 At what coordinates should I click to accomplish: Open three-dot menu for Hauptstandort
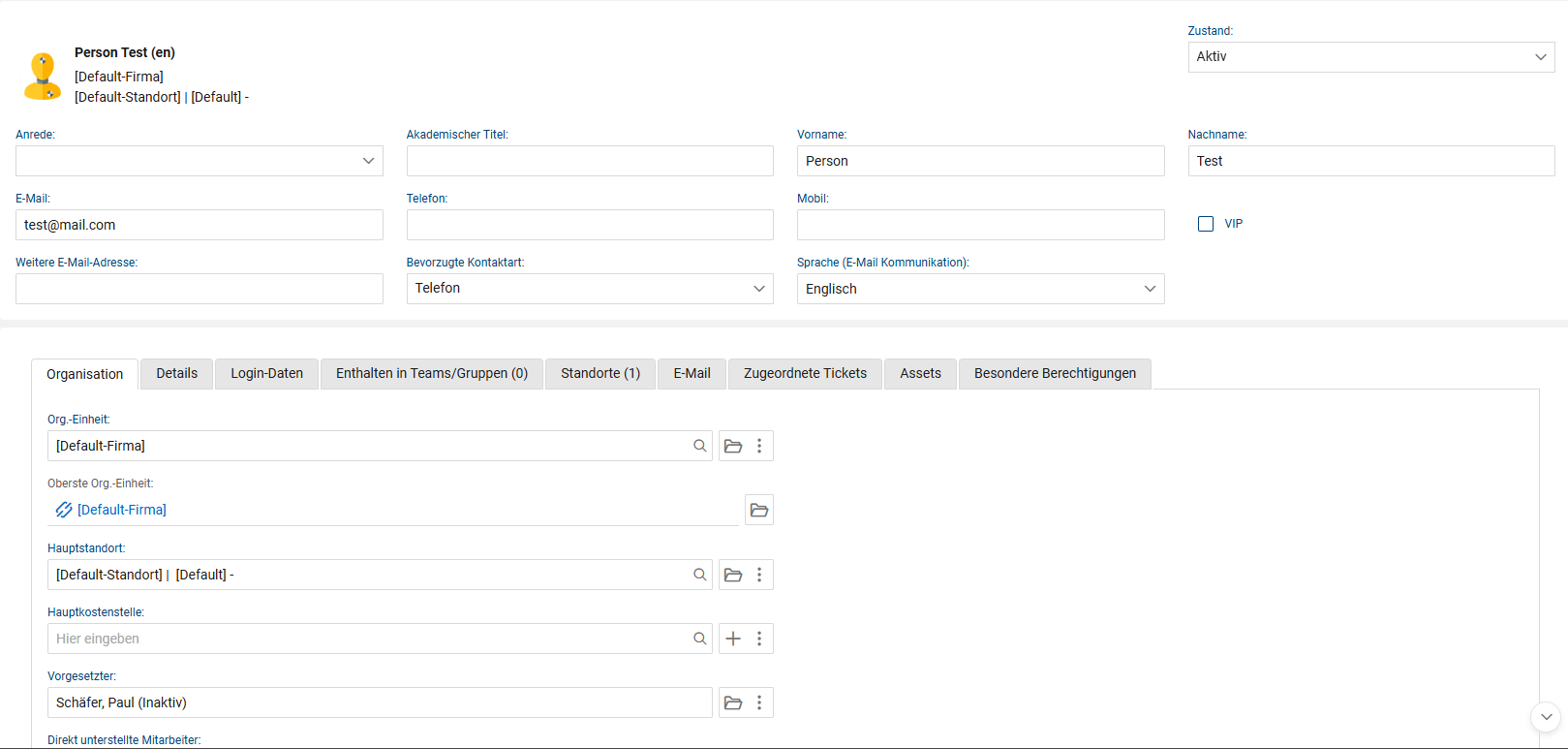759,575
